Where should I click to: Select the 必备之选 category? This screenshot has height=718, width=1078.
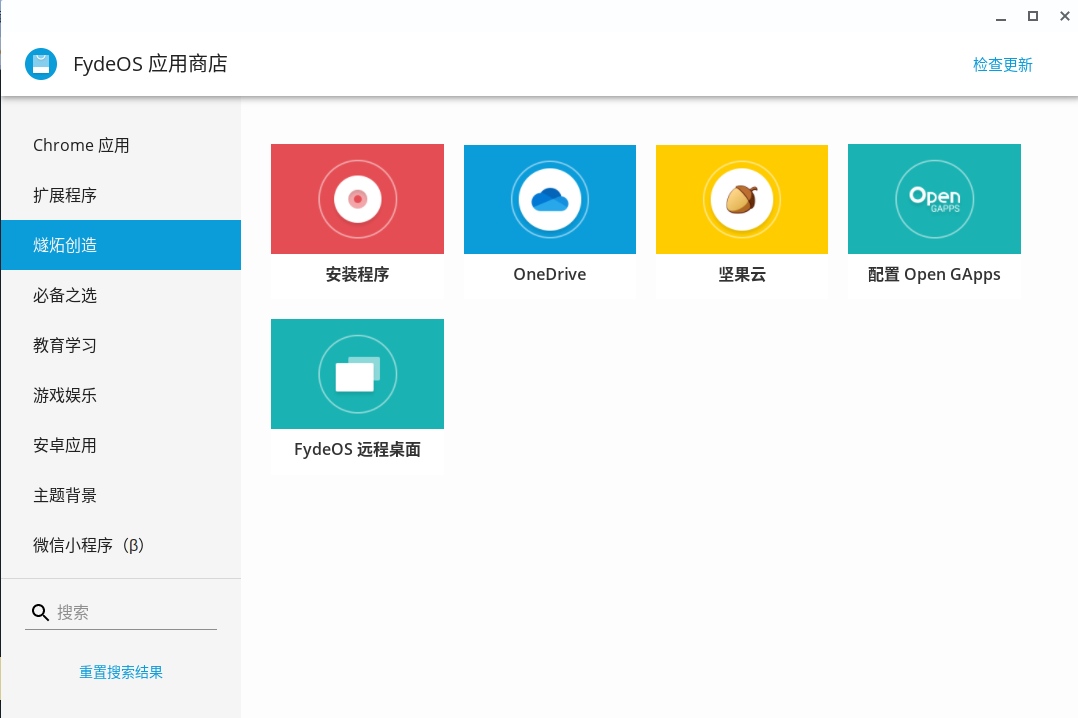point(121,295)
